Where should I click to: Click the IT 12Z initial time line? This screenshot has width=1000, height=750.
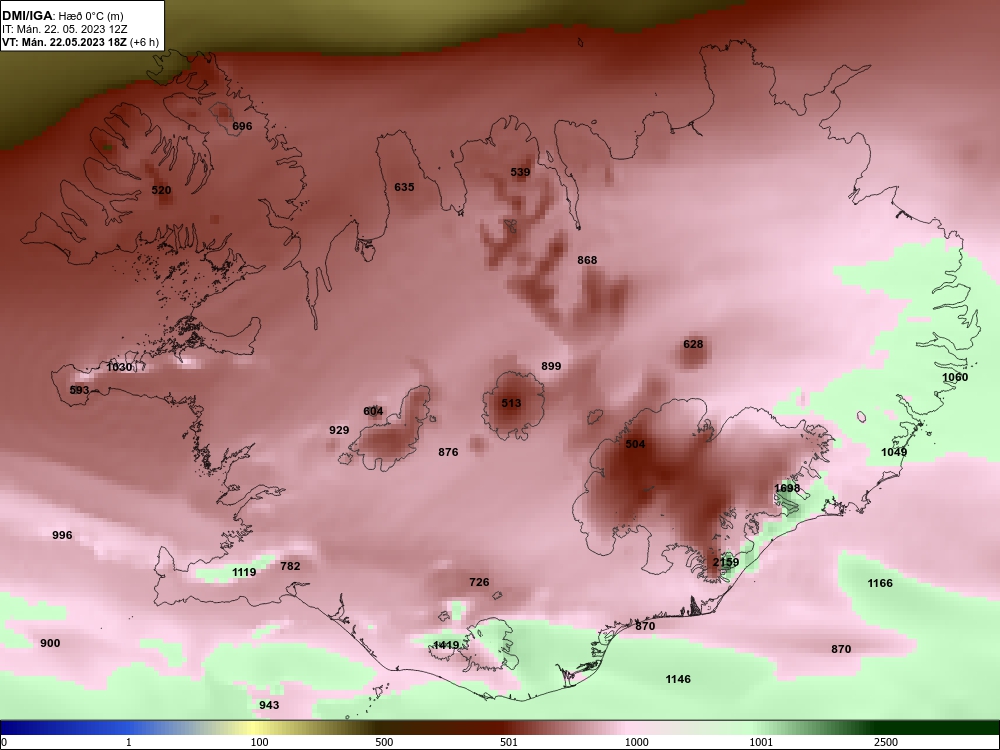tap(66, 29)
